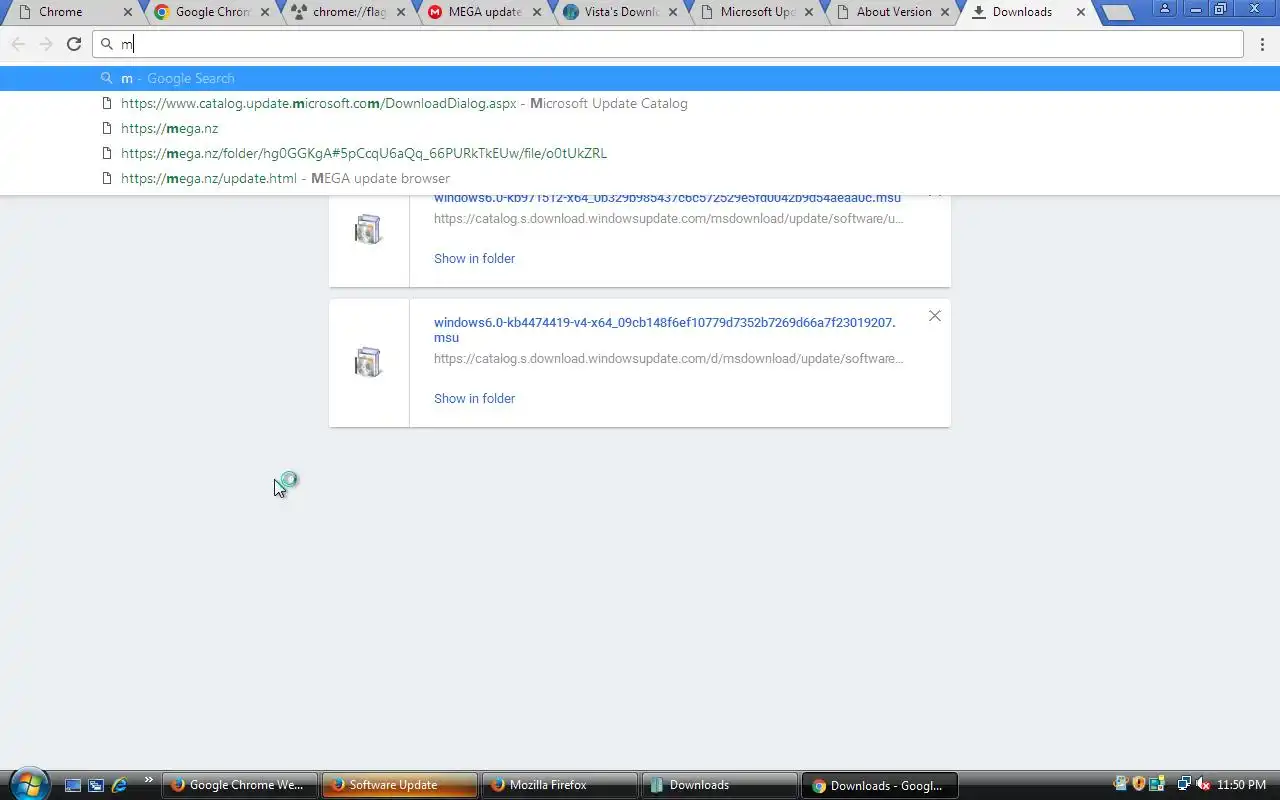
Task: Open the security shield tray icon
Action: (1138, 784)
